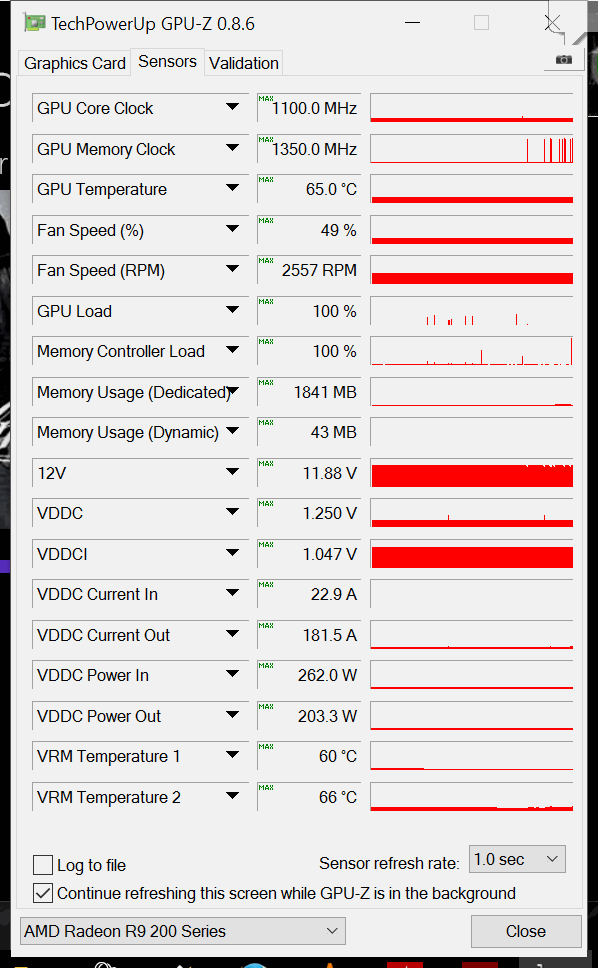Switch to the Validation tab
The height and width of the screenshot is (968, 598).
[x=244, y=63]
